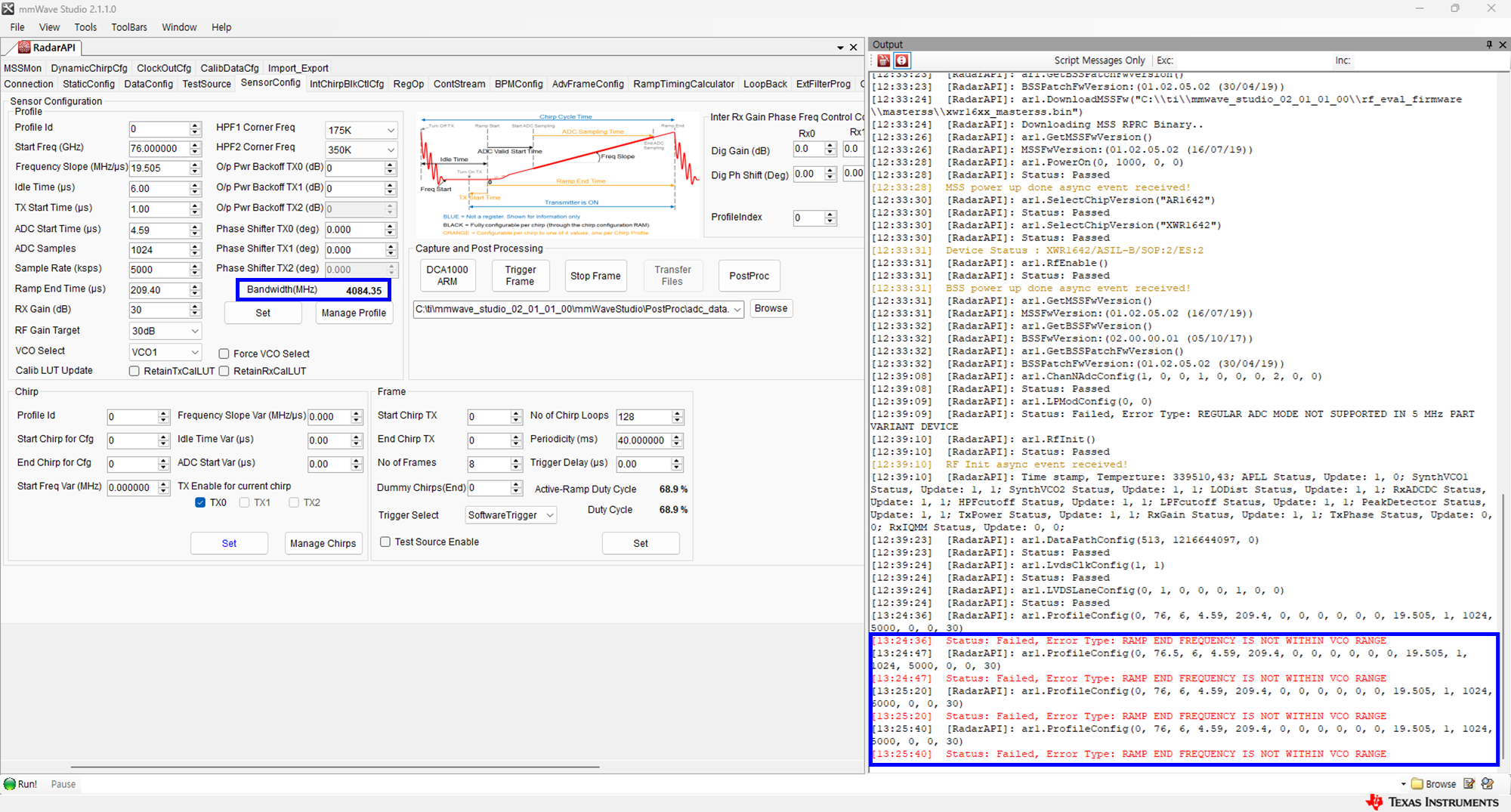Click the PostProc button
This screenshot has height=812, width=1511.
pos(749,276)
